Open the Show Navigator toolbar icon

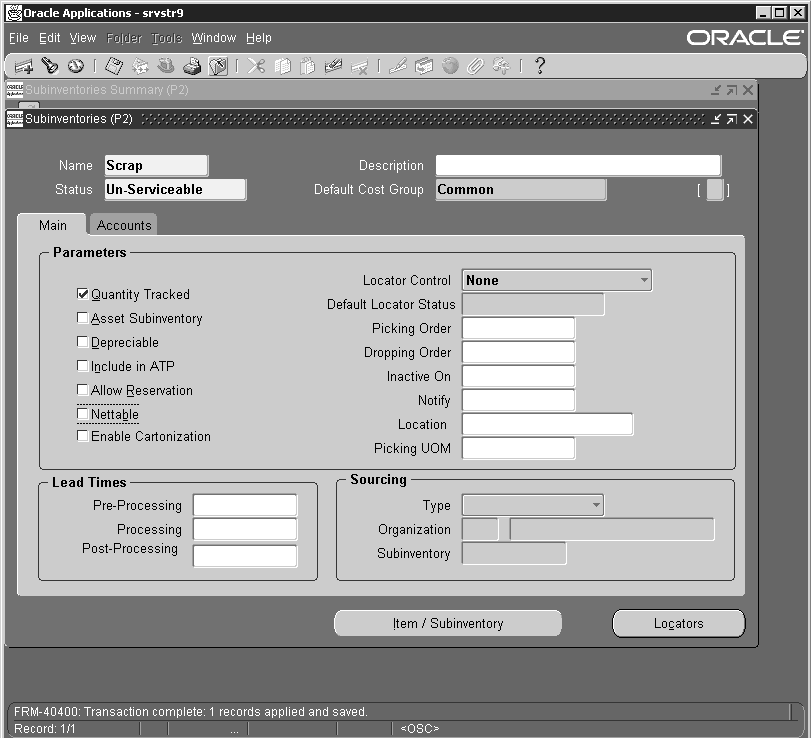click(x=76, y=66)
